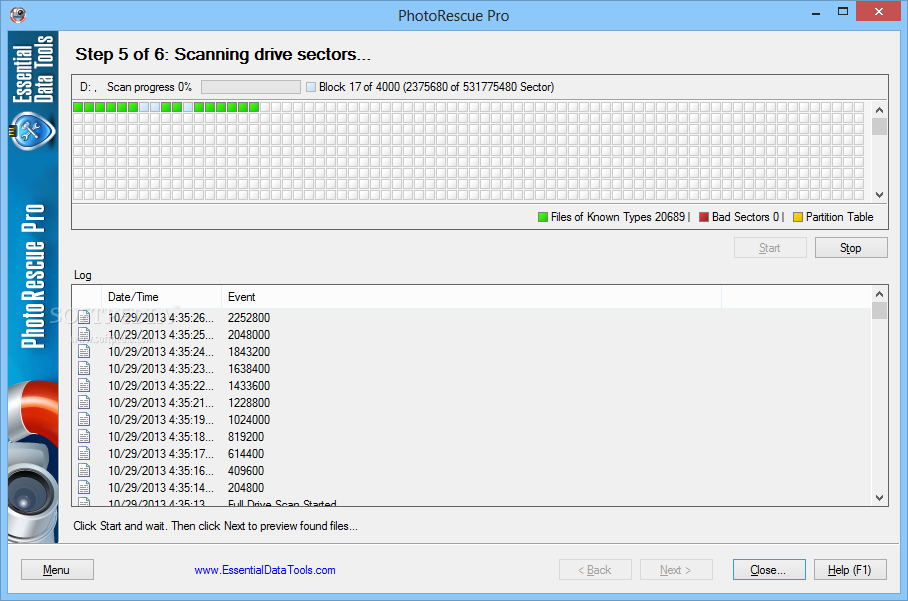Viewport: 908px width, 601px height.
Task: Click 'Block 17 of 4000' status text
Action: click(x=359, y=87)
